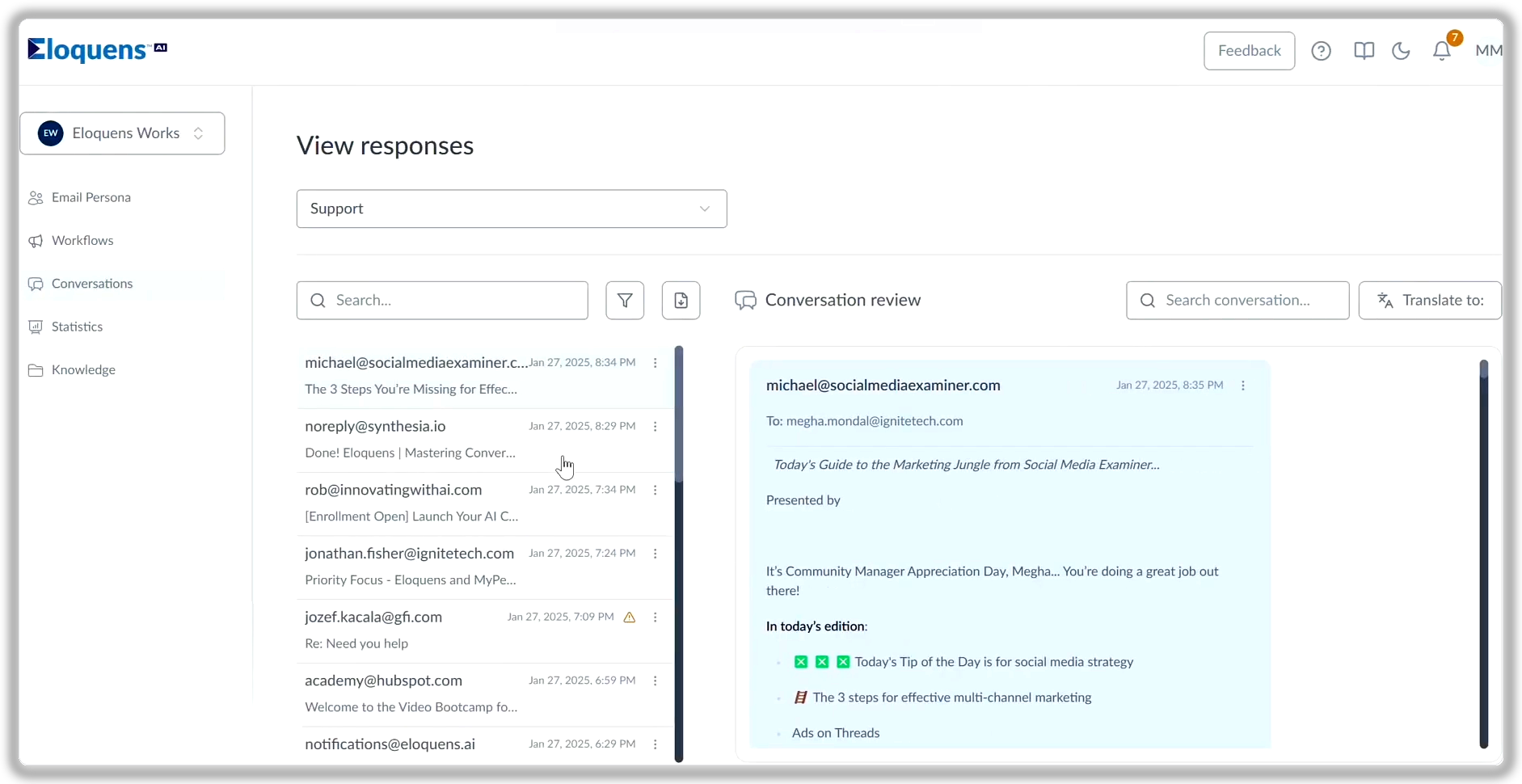Open the filter funnel icon
The width and height of the screenshot is (1522, 784).
625,301
